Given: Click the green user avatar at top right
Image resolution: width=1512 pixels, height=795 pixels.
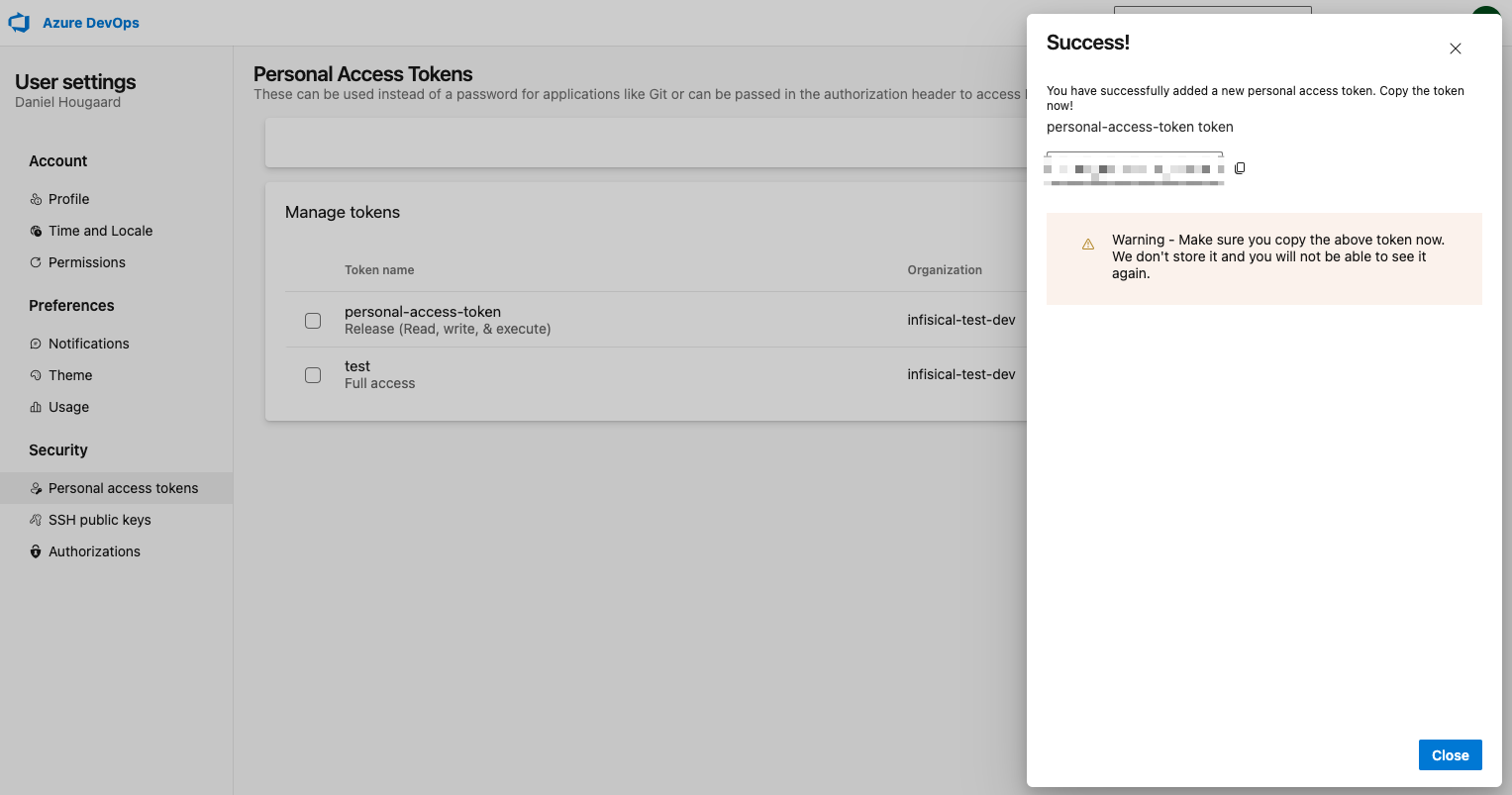Looking at the screenshot, I should [1486, 10].
